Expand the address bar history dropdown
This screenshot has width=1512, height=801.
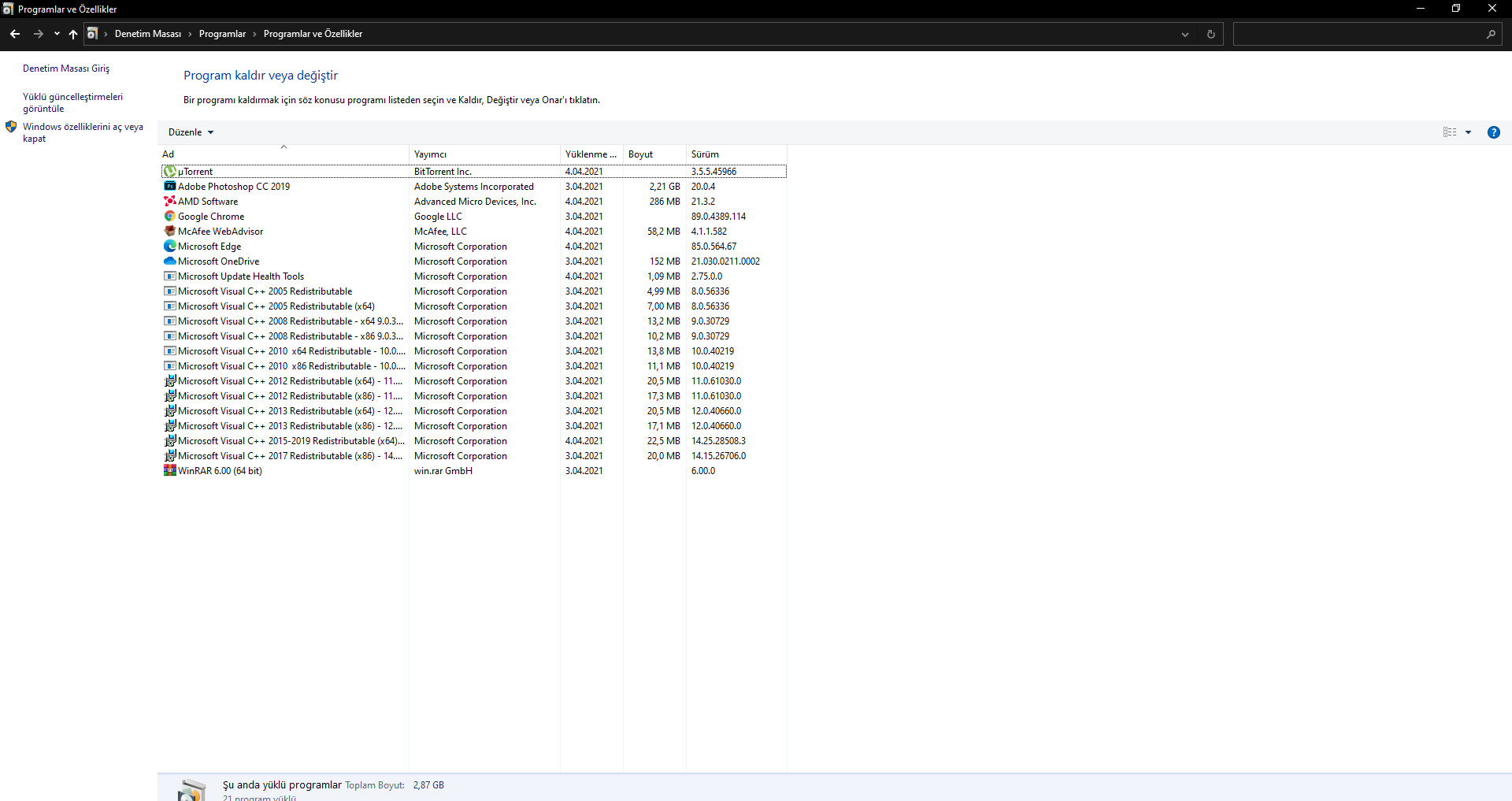point(1185,34)
